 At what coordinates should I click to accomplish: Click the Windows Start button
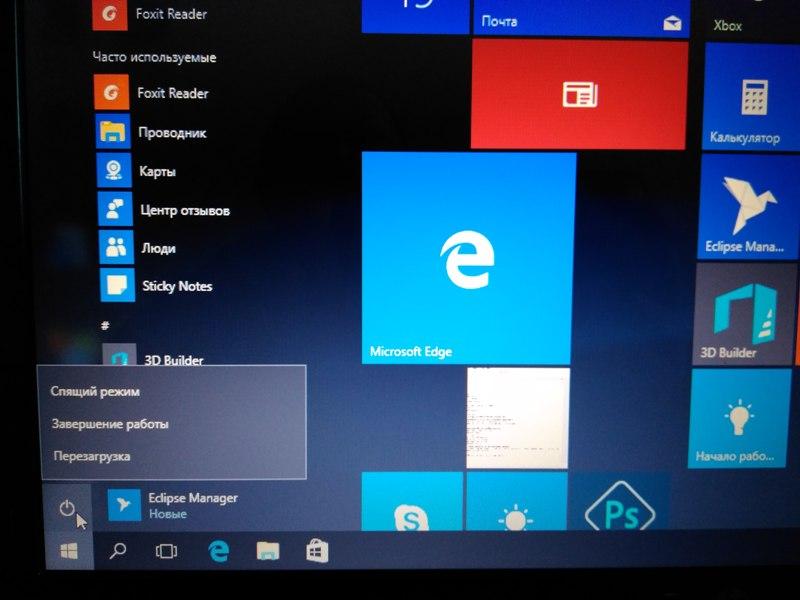coord(69,551)
